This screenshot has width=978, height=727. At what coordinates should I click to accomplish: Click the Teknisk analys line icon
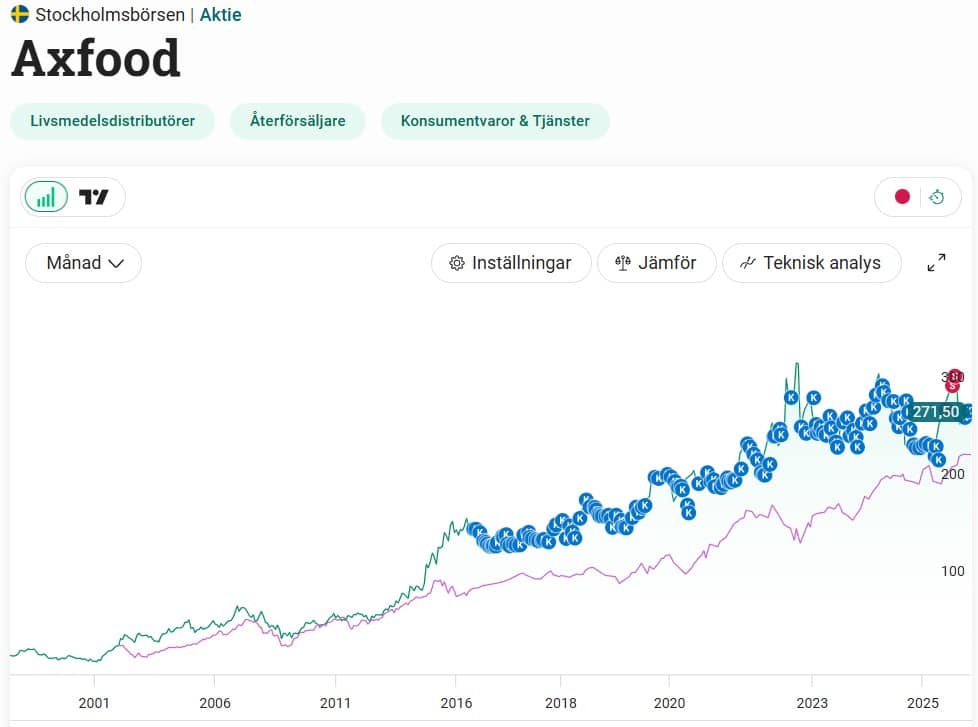pos(747,263)
